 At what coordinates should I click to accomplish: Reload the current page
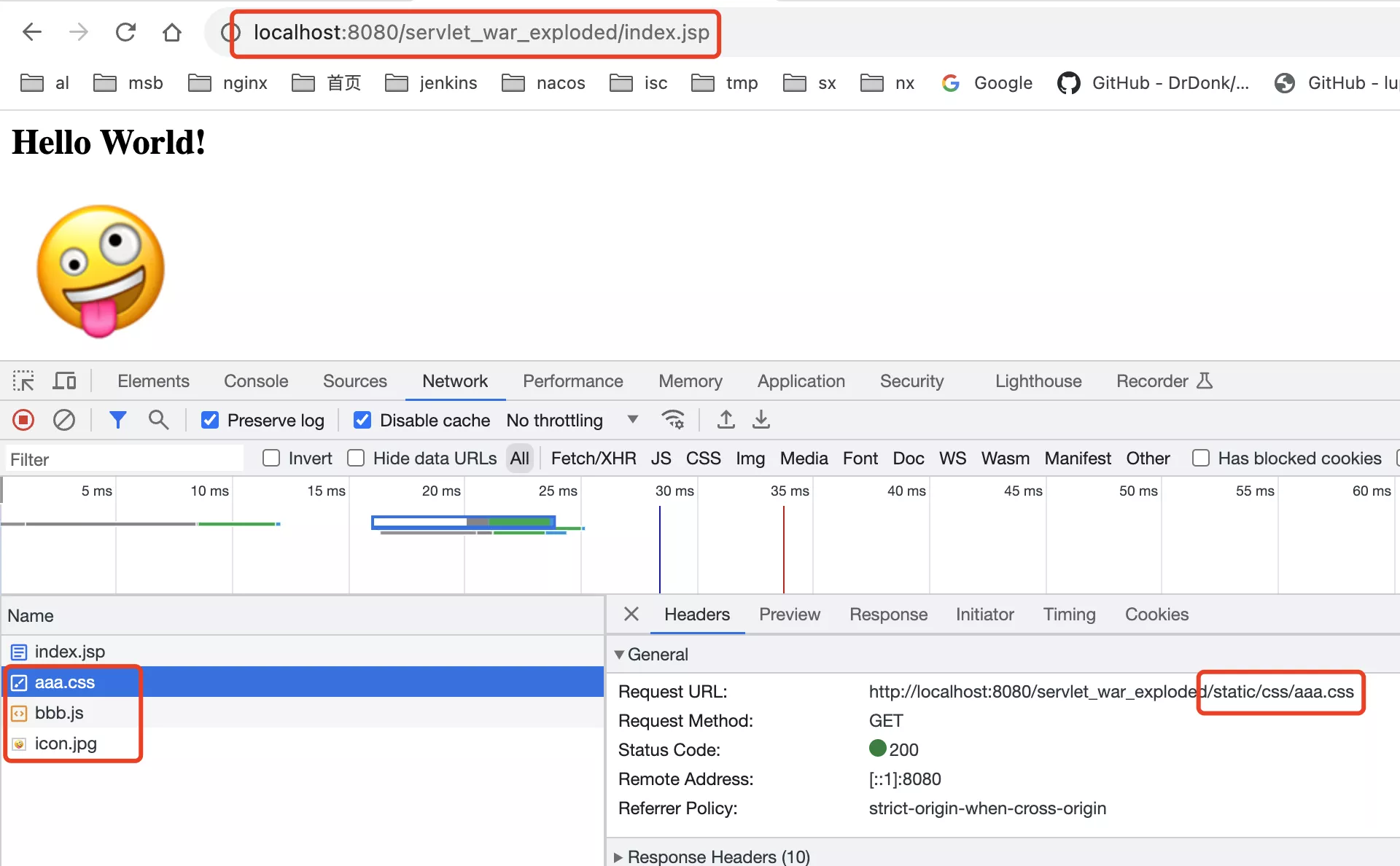125,32
